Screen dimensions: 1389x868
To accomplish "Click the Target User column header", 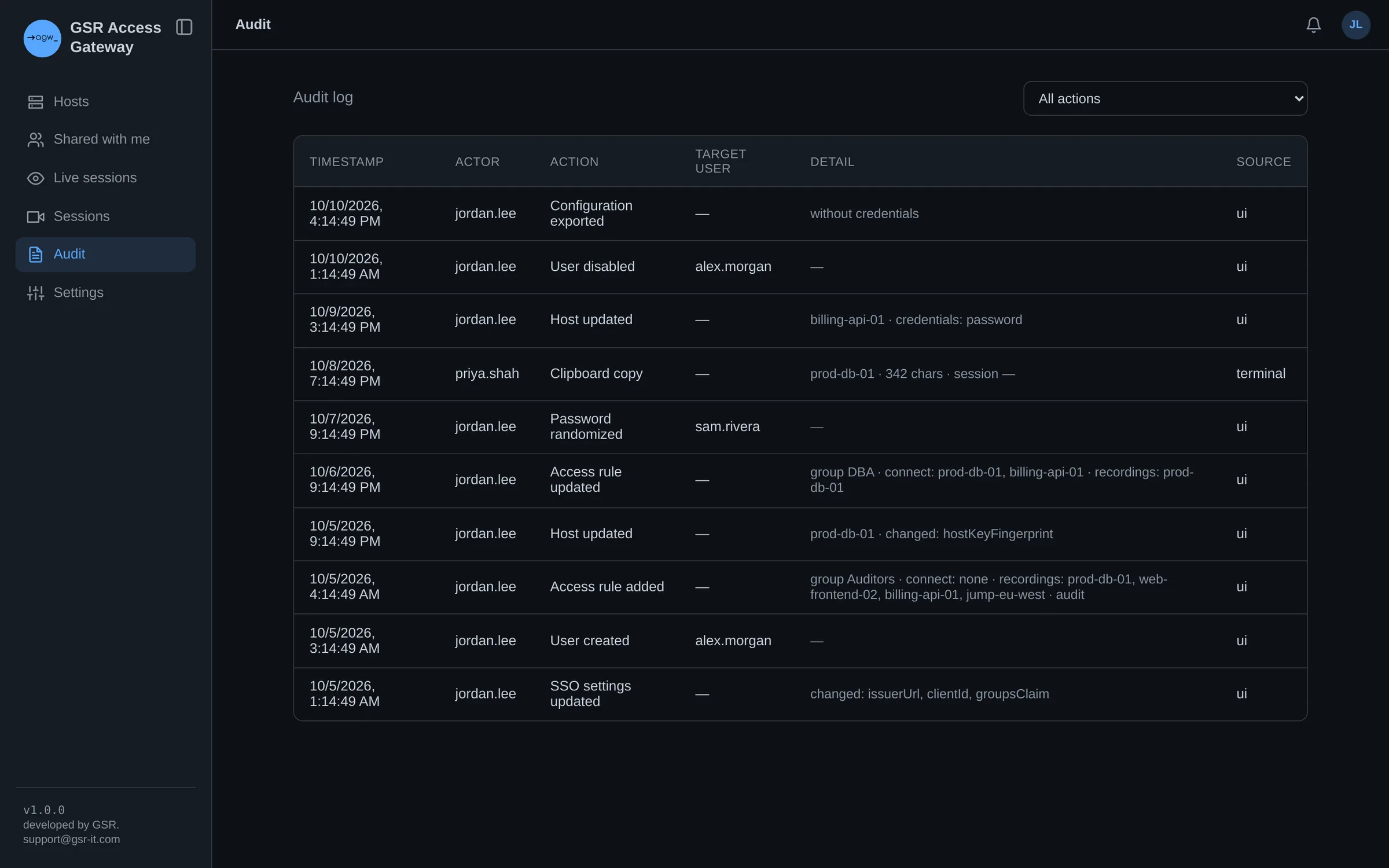I will (x=721, y=161).
